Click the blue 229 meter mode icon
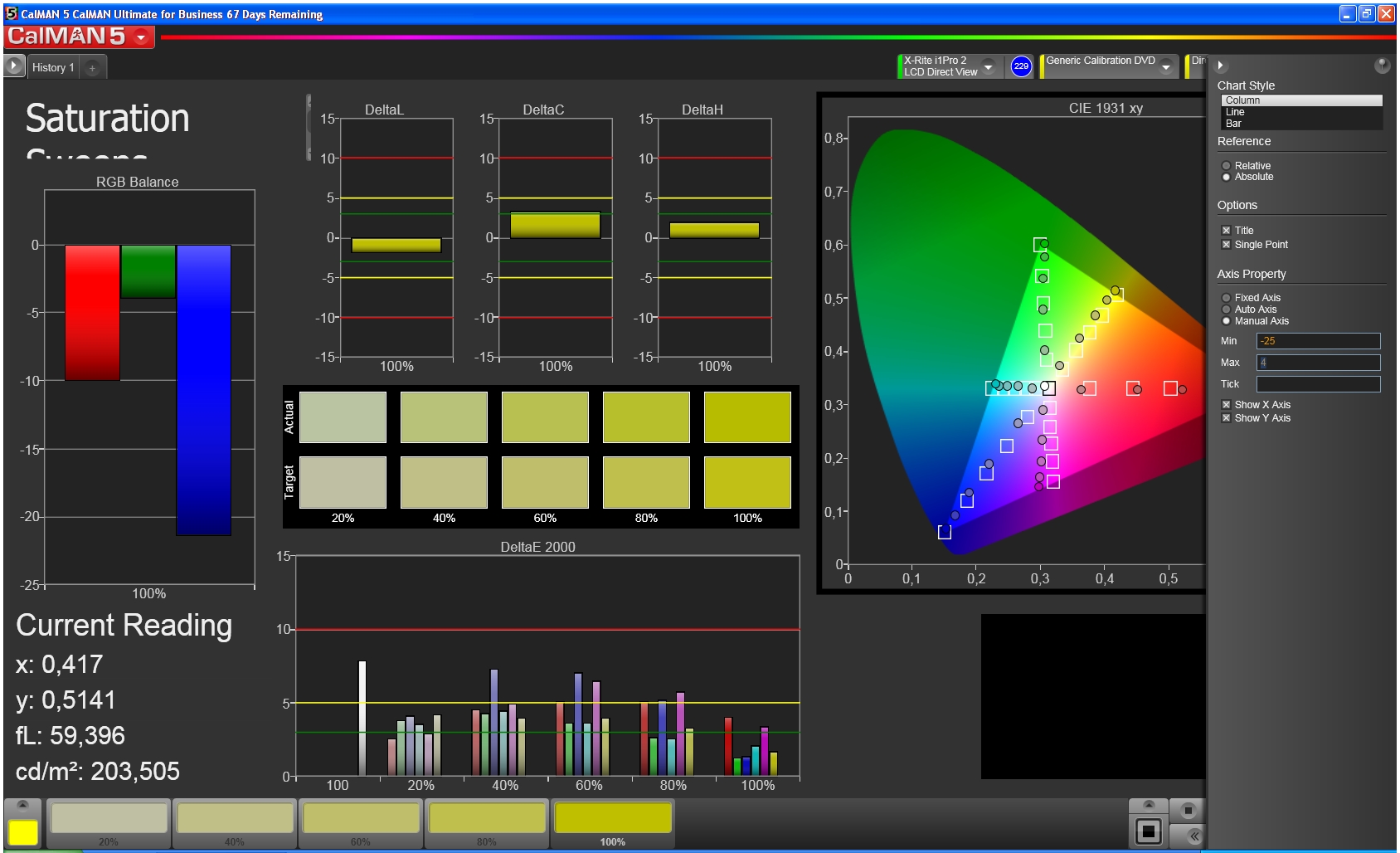This screenshot has height=853, width=1400. point(1021,66)
